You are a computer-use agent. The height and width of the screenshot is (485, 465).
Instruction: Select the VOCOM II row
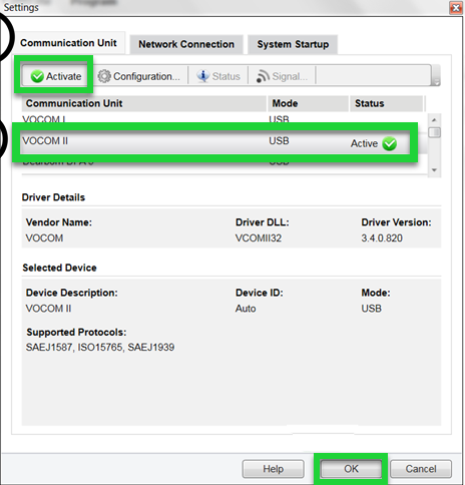click(x=215, y=141)
